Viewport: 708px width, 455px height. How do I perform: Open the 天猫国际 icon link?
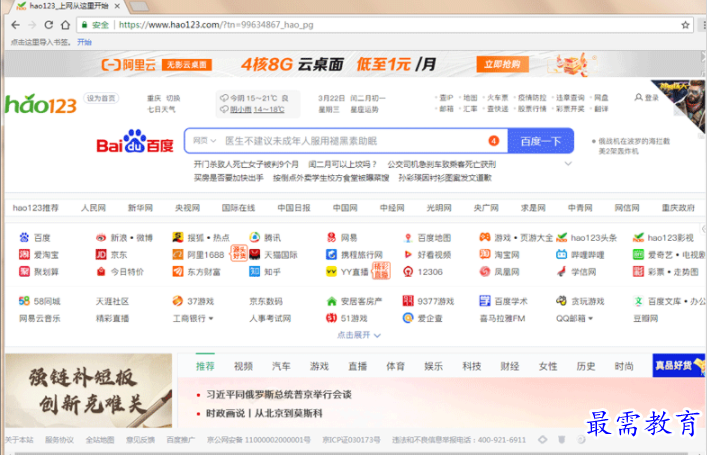pyautogui.click(x=255, y=255)
